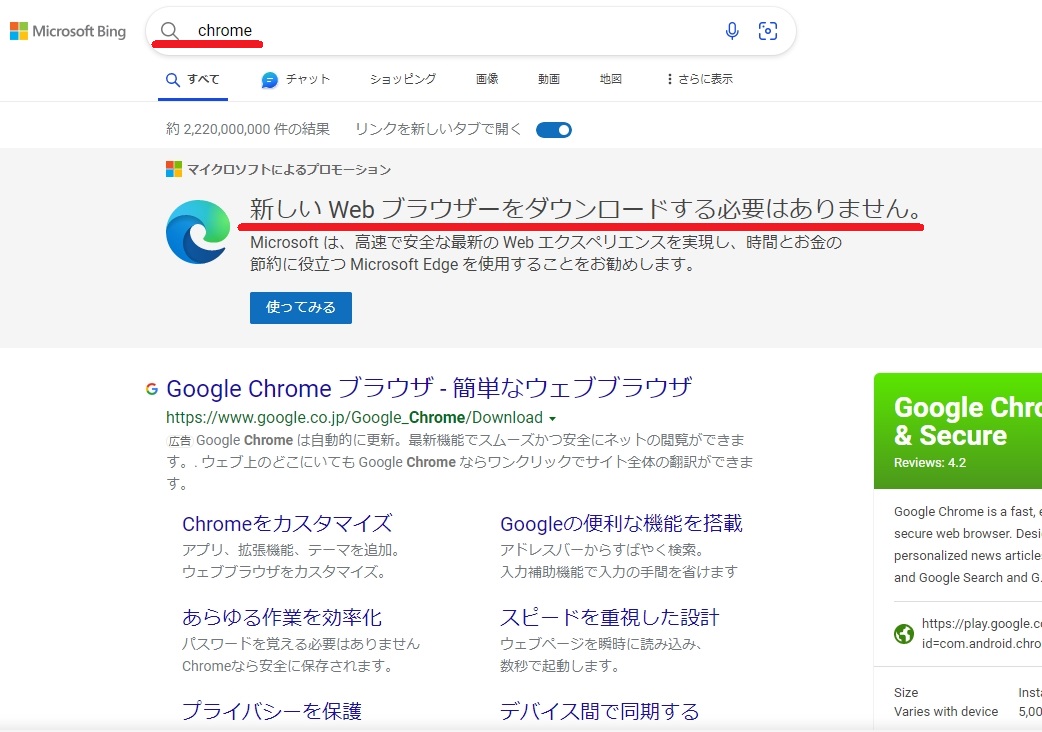Click the globe icon beside play.google link

pyautogui.click(x=904, y=634)
